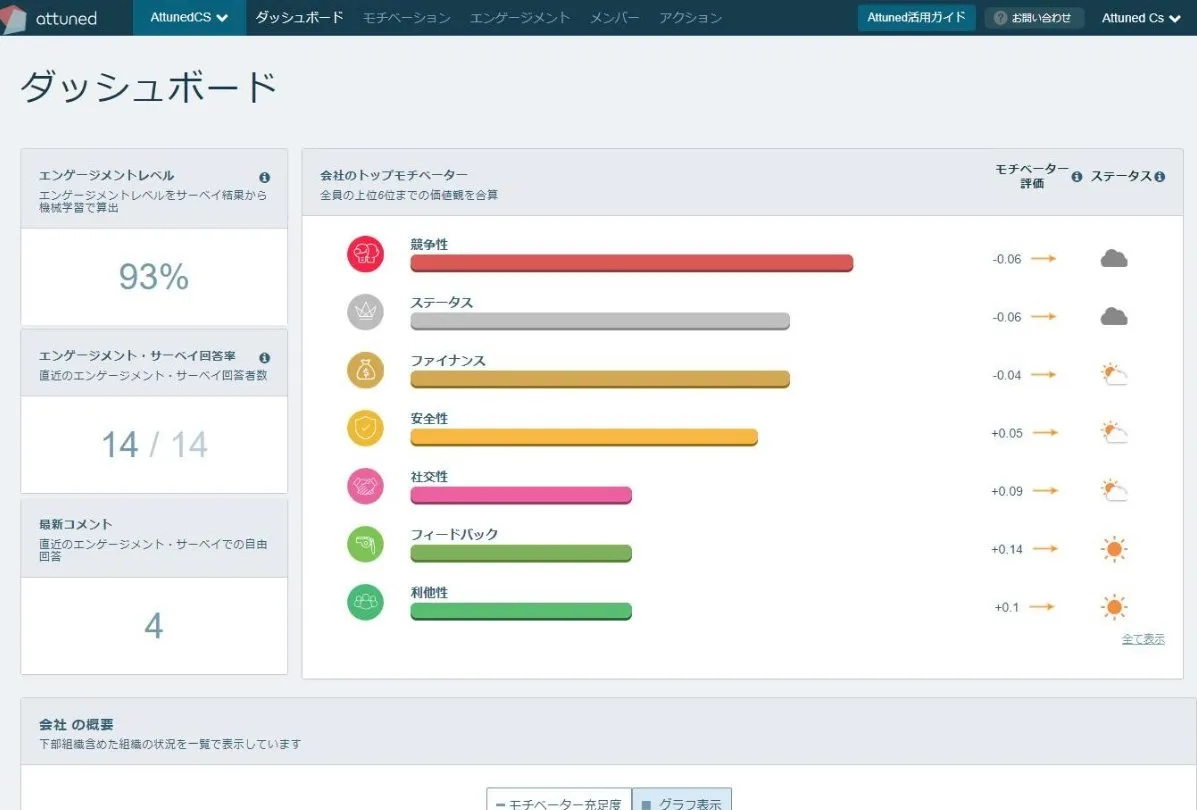The width and height of the screenshot is (1197, 810).
Task: Open the Attuned活用ガイド button
Action: pyautogui.click(x=916, y=17)
